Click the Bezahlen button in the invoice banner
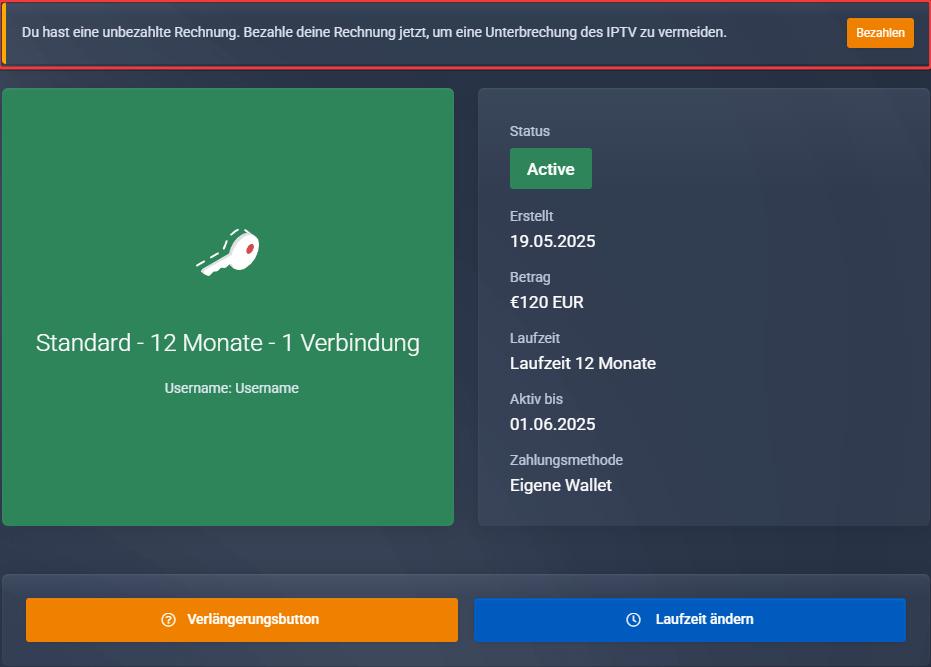Image resolution: width=931 pixels, height=667 pixels. click(x=879, y=32)
